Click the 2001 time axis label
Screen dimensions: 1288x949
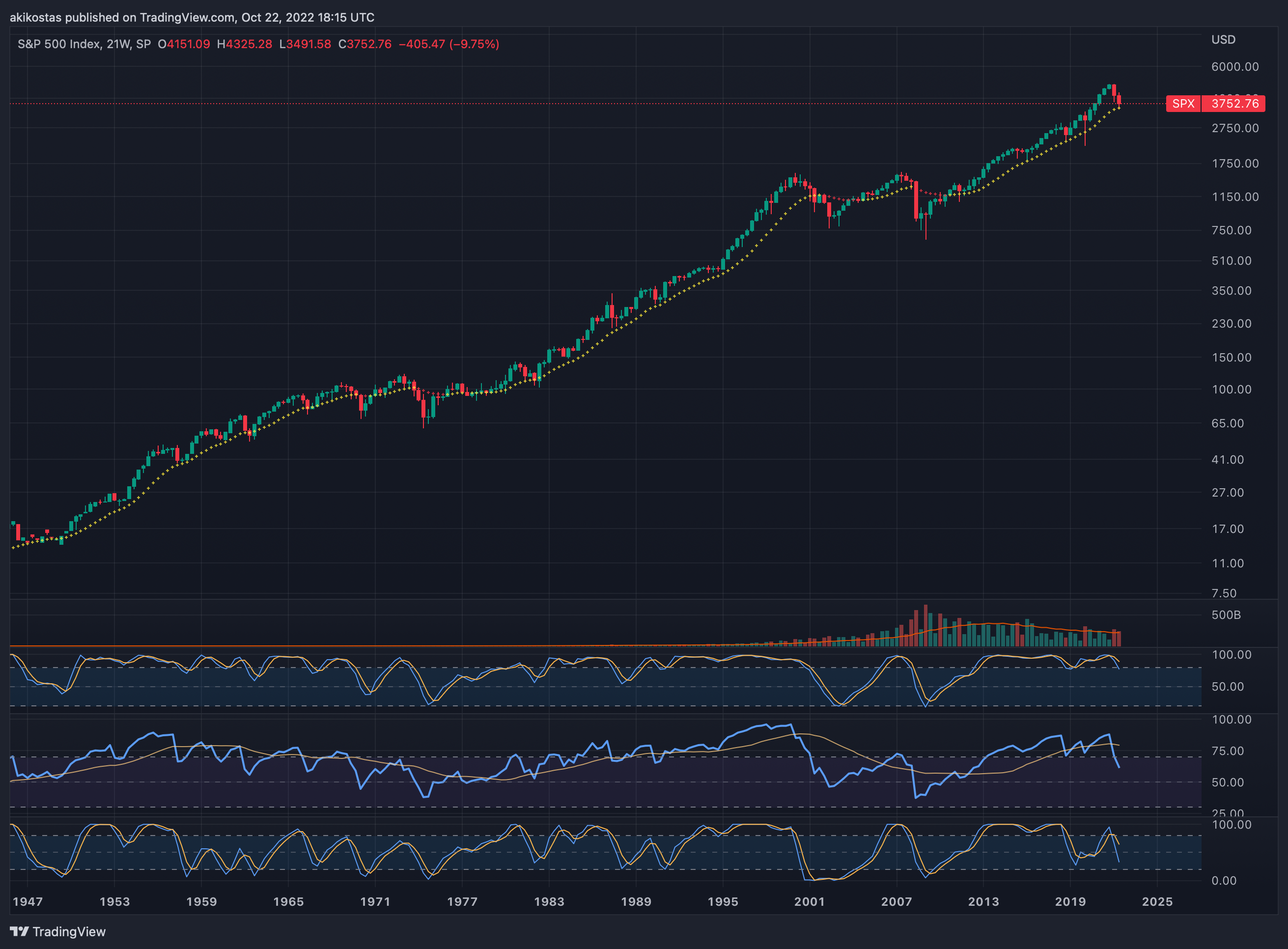tap(810, 902)
